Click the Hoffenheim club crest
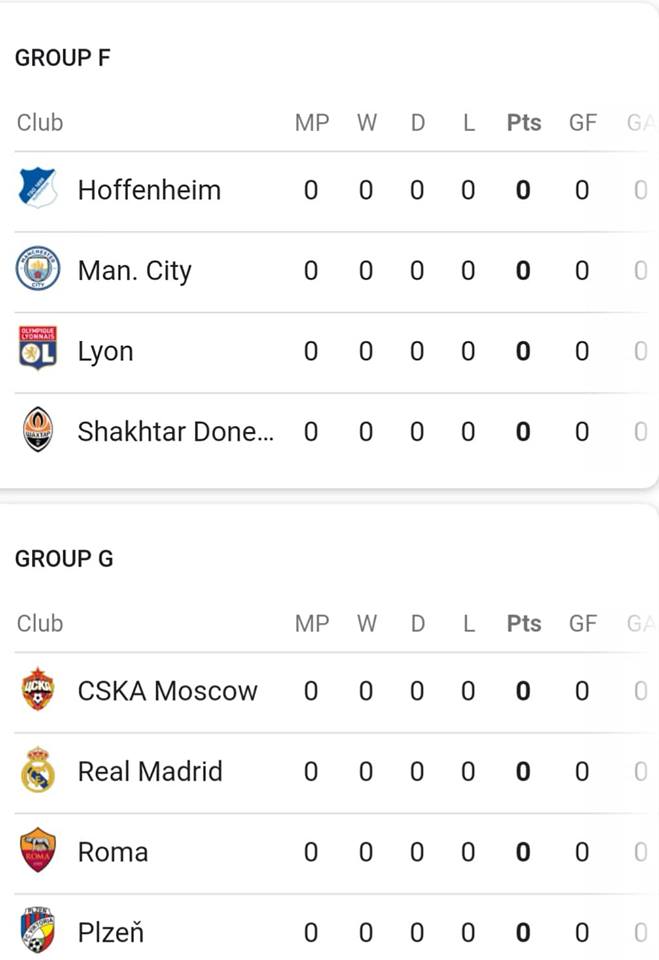 (x=38, y=189)
